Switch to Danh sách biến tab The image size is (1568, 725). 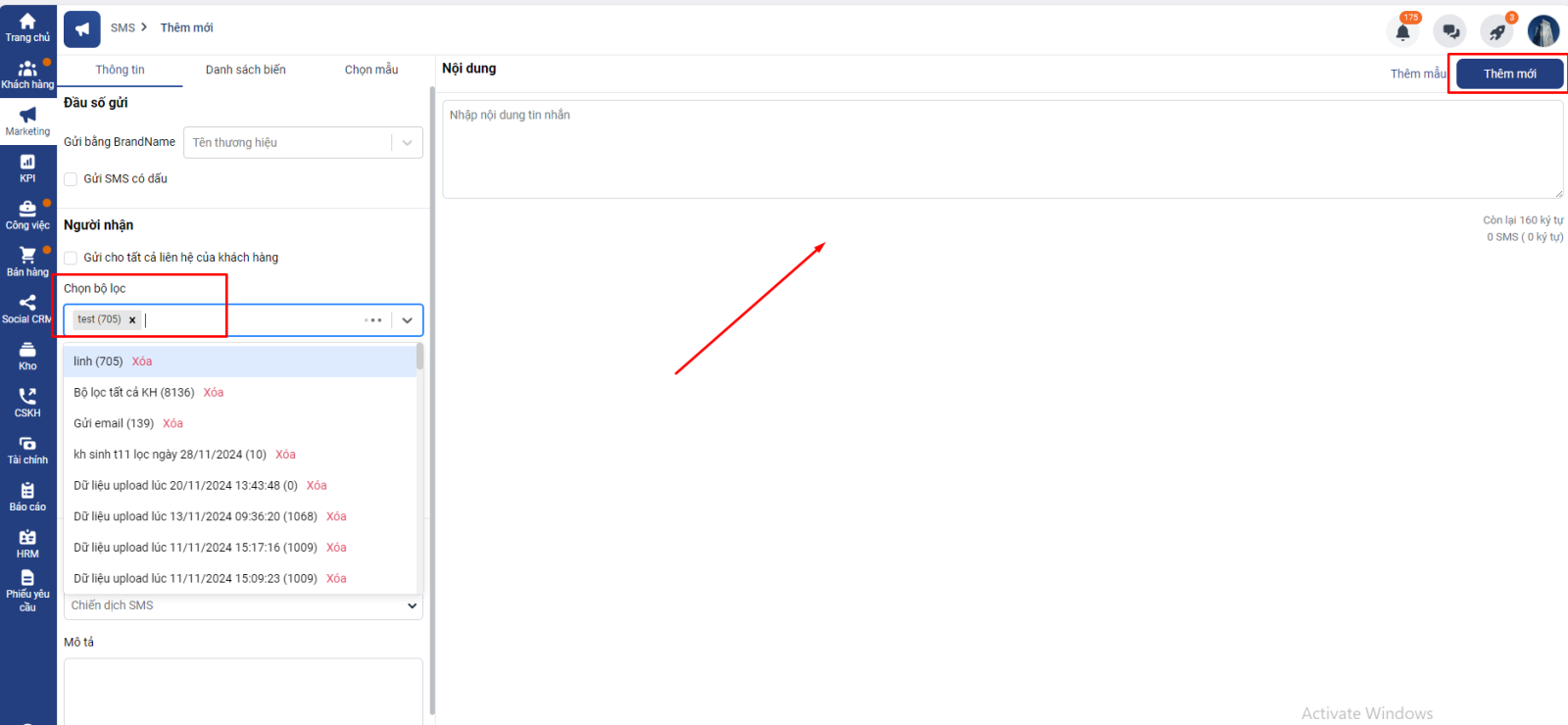(246, 70)
